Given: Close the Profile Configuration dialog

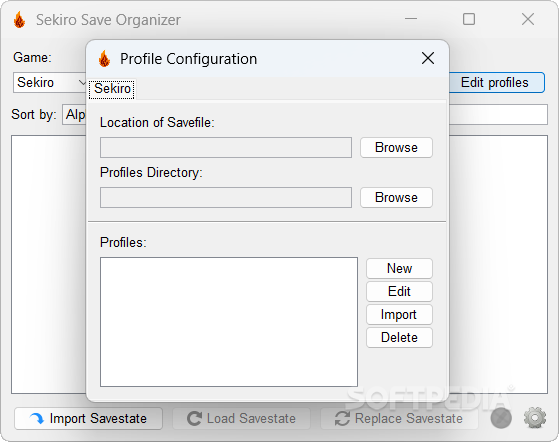Looking at the screenshot, I should [428, 58].
